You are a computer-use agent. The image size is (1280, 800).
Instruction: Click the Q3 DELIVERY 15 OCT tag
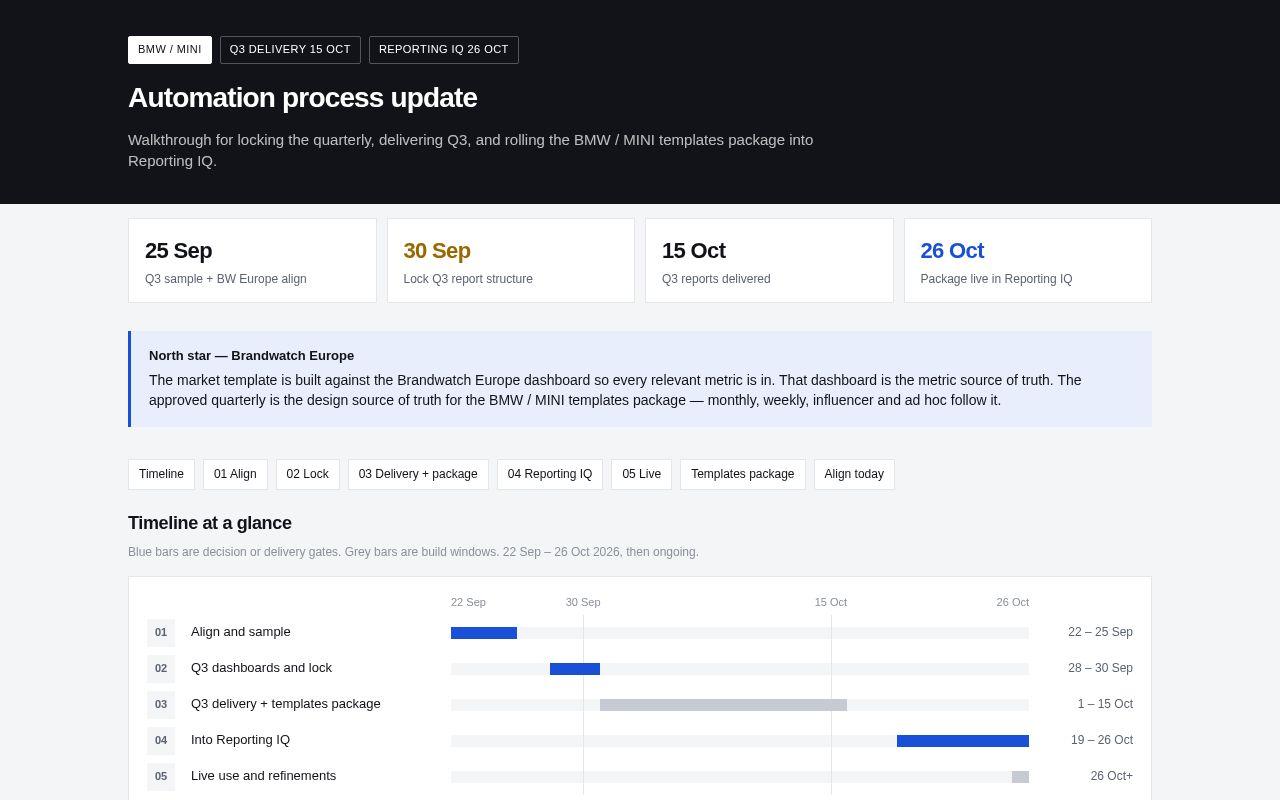click(x=290, y=50)
